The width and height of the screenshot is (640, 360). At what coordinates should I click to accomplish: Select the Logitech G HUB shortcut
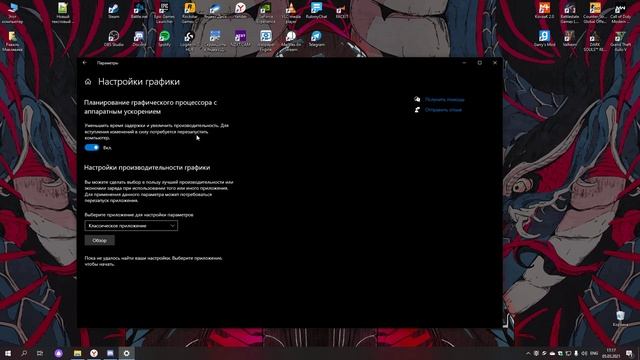(189, 41)
